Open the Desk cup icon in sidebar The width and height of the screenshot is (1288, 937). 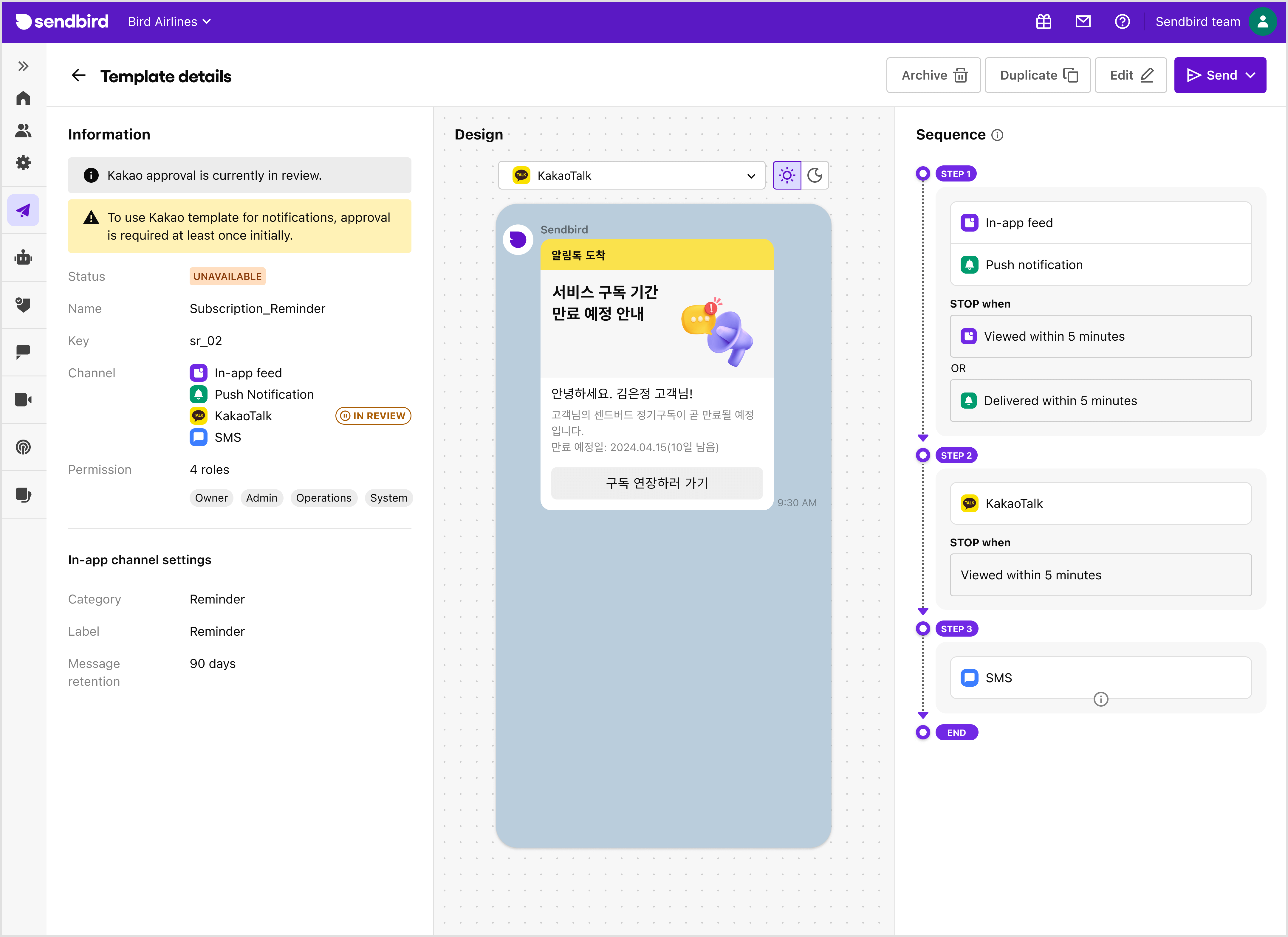(23, 495)
